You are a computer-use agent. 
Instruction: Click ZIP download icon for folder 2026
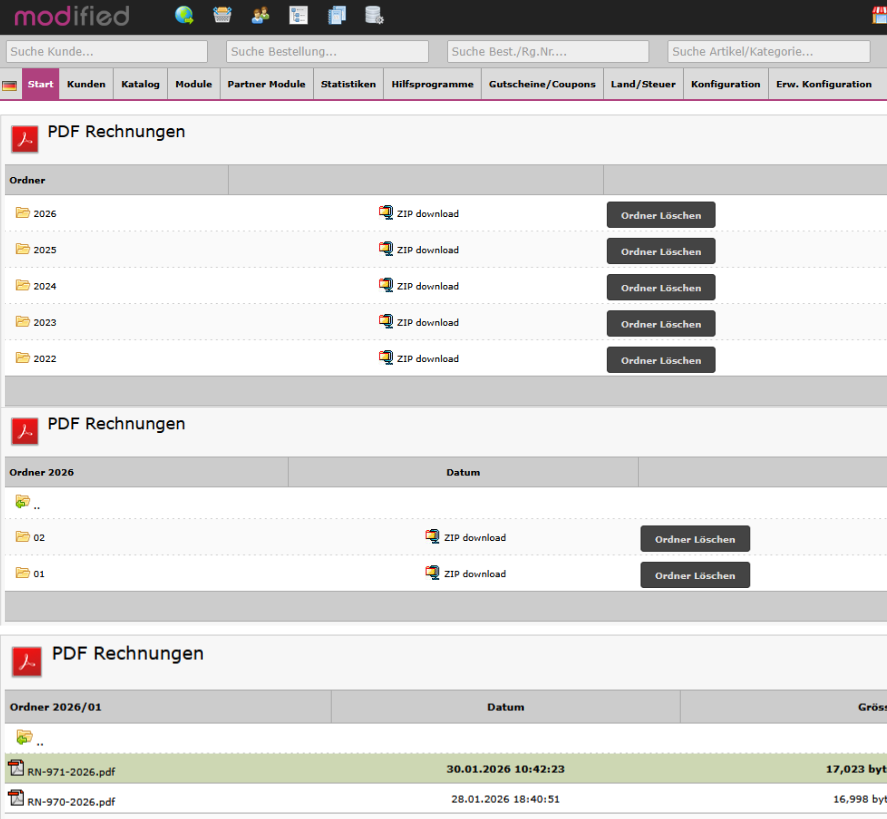[386, 213]
